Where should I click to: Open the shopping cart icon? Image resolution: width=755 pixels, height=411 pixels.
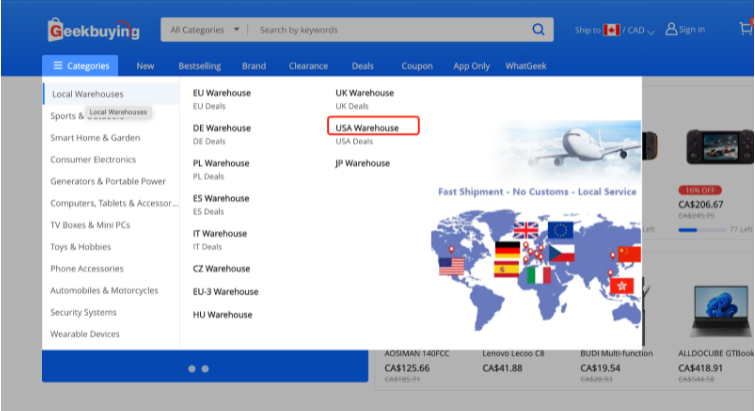pos(745,29)
